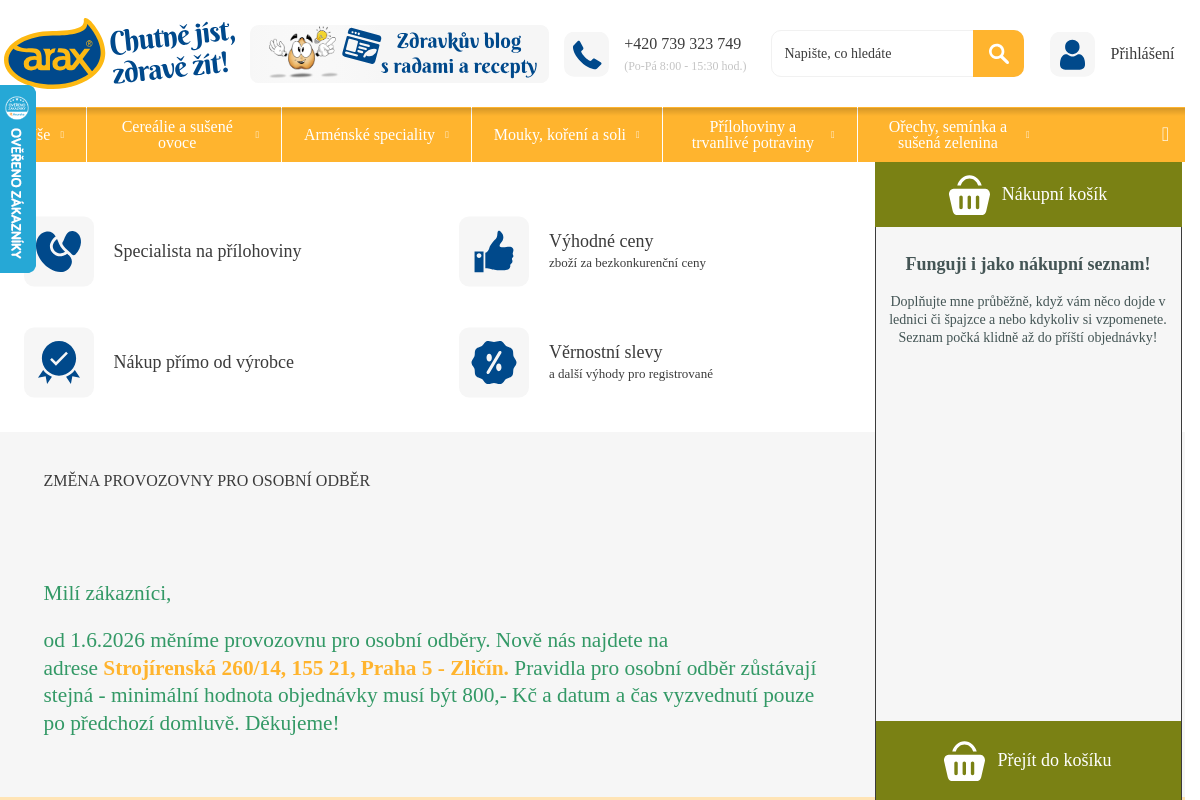Open Ořechy, semínka a sušená zelenina menu
Screen dimensions: 1200x800
coord(948,135)
